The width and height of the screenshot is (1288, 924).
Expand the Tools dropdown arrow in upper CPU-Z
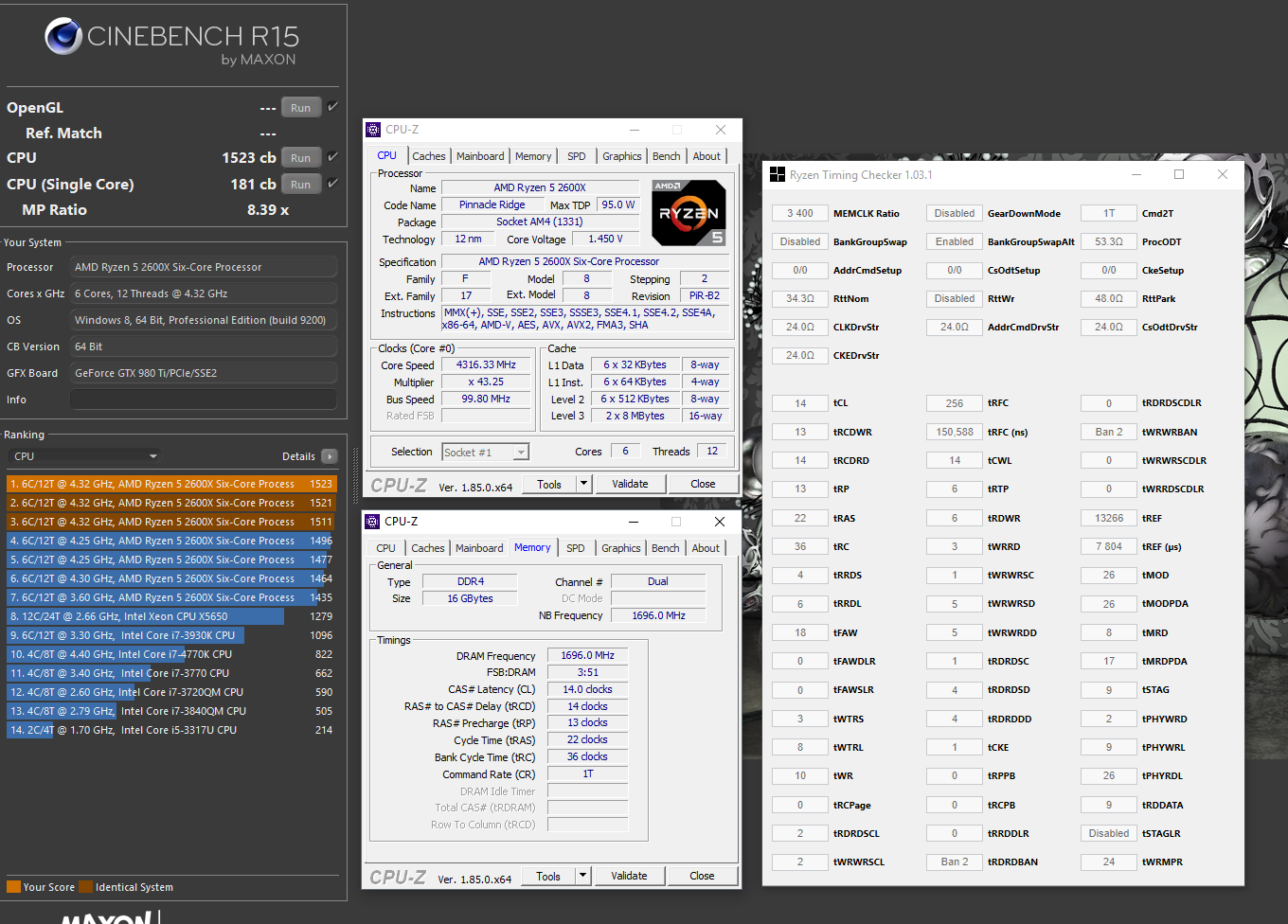(x=584, y=484)
